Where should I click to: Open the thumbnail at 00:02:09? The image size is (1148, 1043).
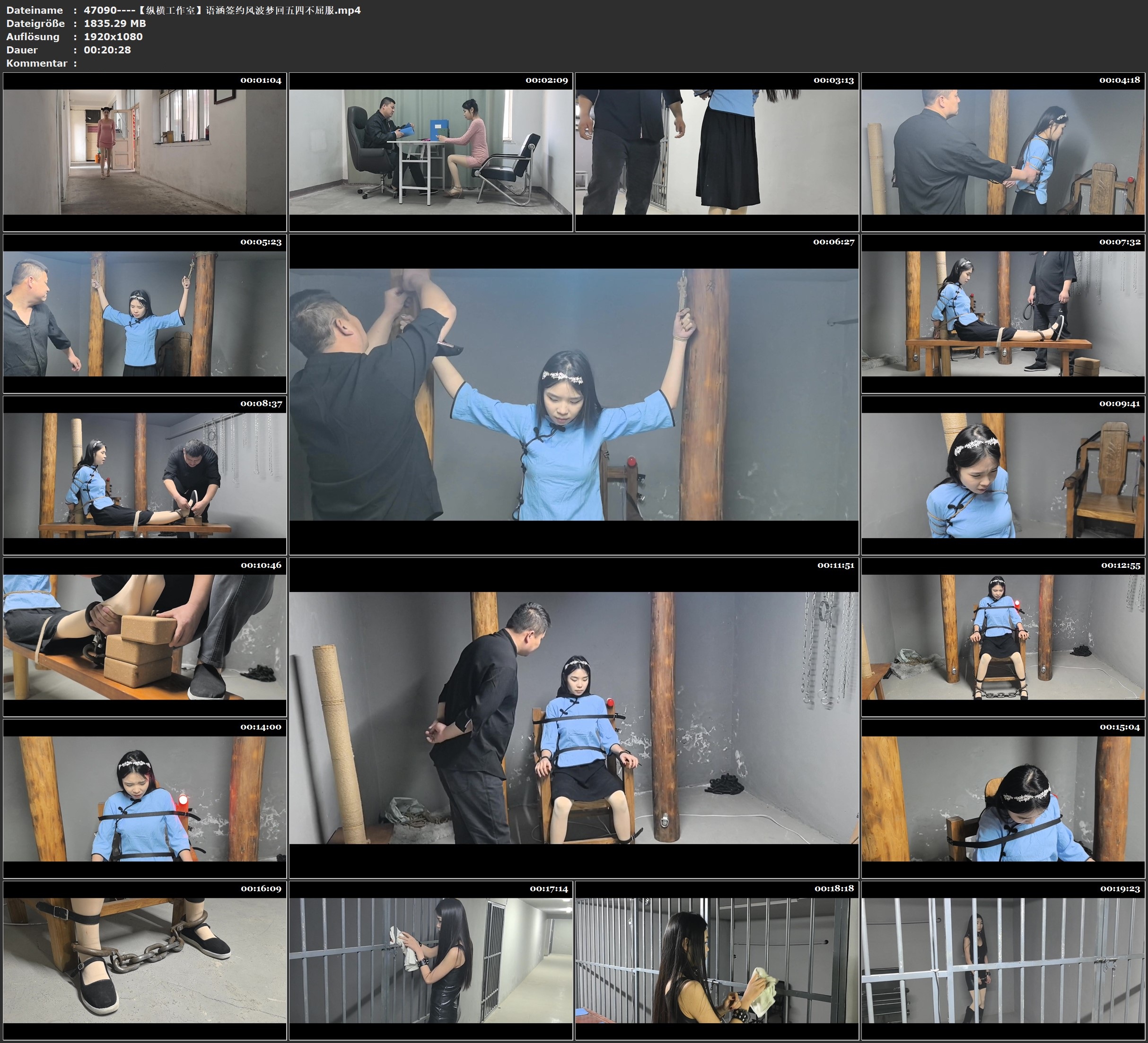(x=430, y=152)
